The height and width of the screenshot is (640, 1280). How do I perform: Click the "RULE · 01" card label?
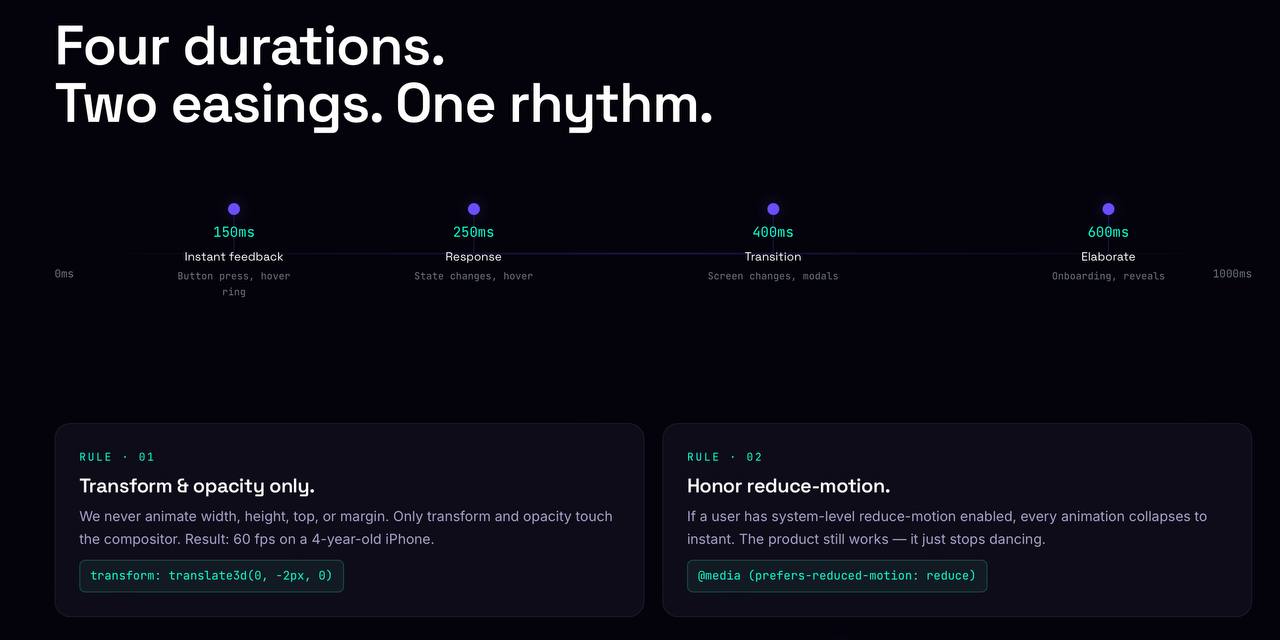point(117,457)
